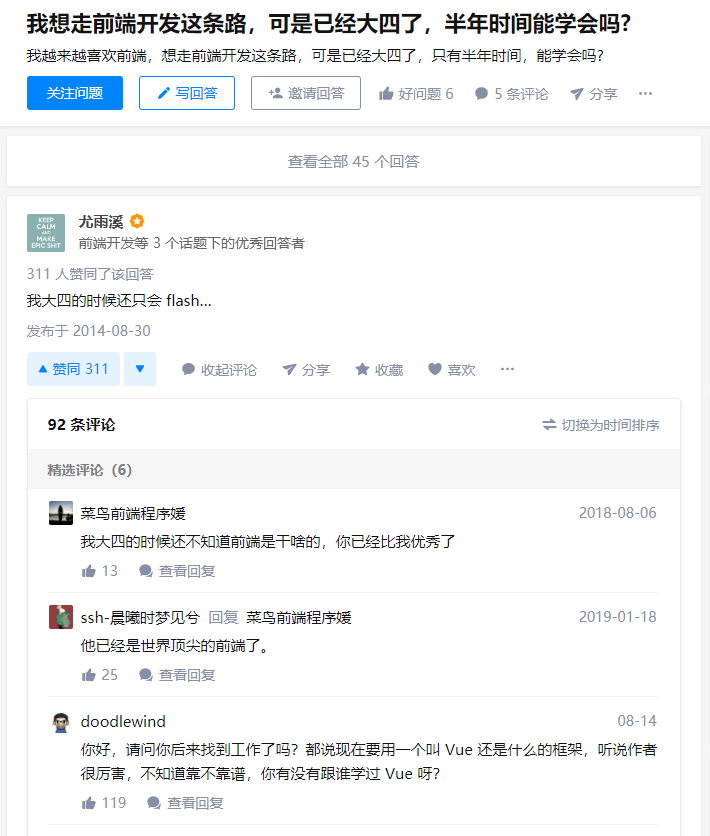Collapse comments with 收起评论
The width and height of the screenshot is (710, 836).
[219, 369]
